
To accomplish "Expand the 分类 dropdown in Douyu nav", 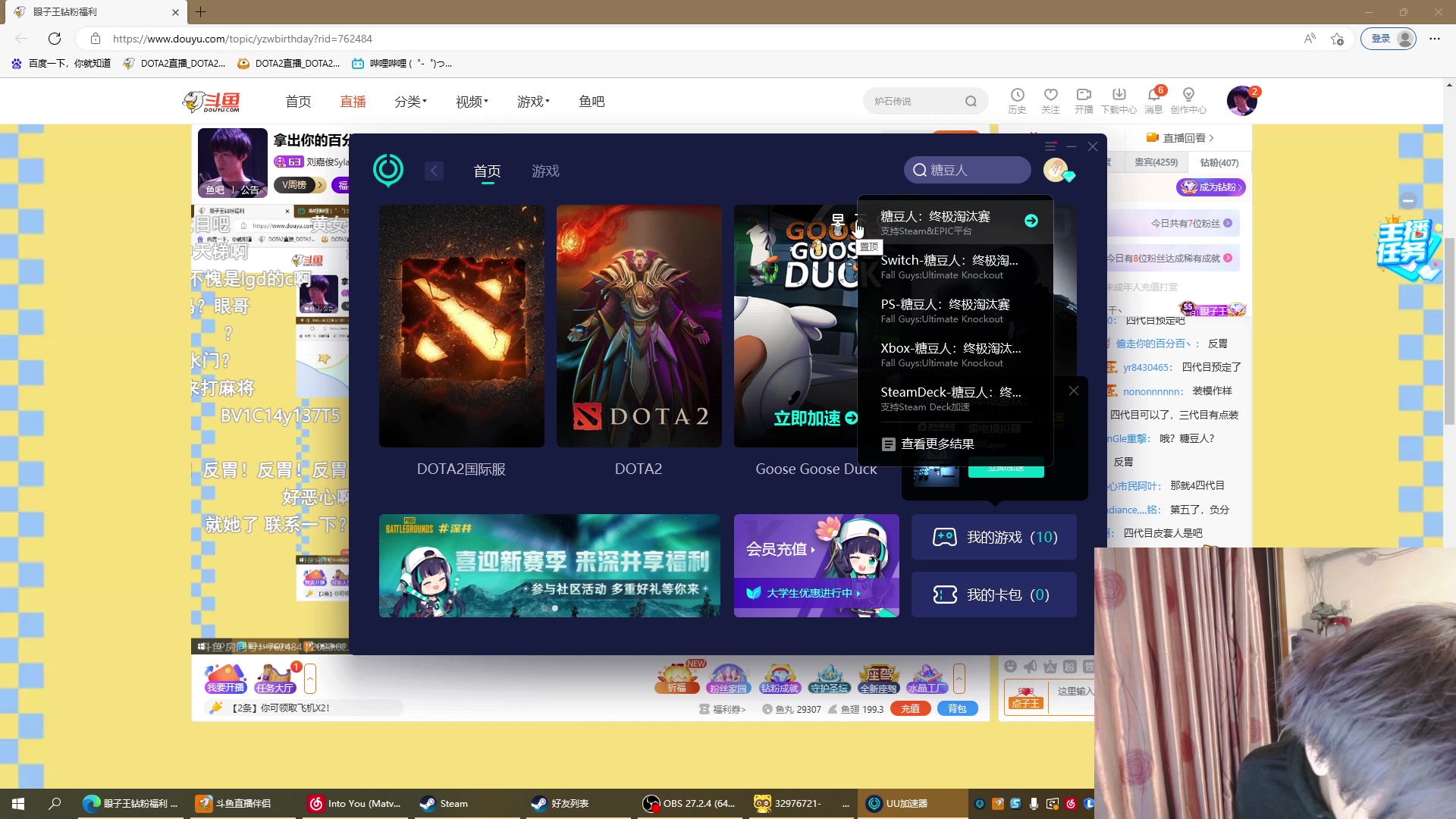I will coord(410,102).
